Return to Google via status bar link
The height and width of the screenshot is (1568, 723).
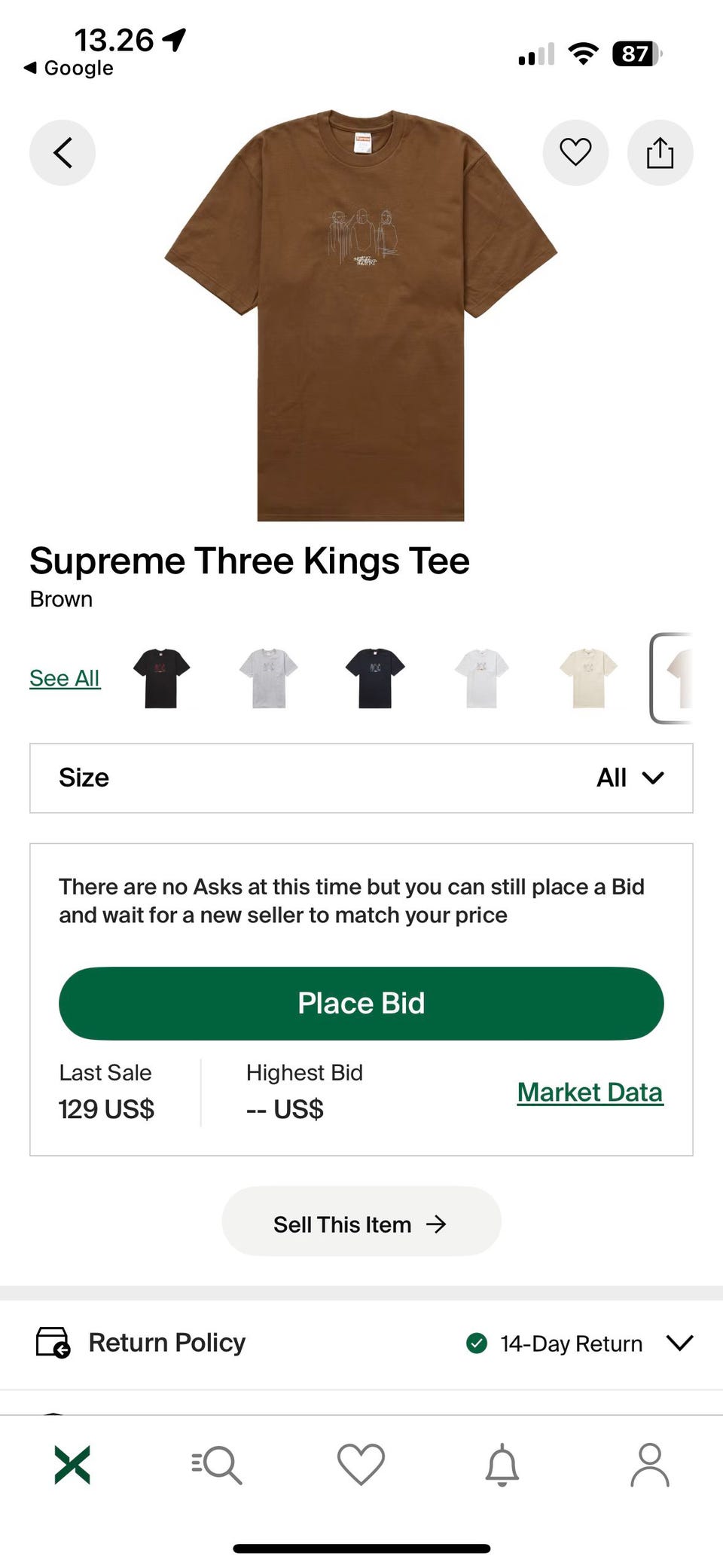(x=69, y=68)
